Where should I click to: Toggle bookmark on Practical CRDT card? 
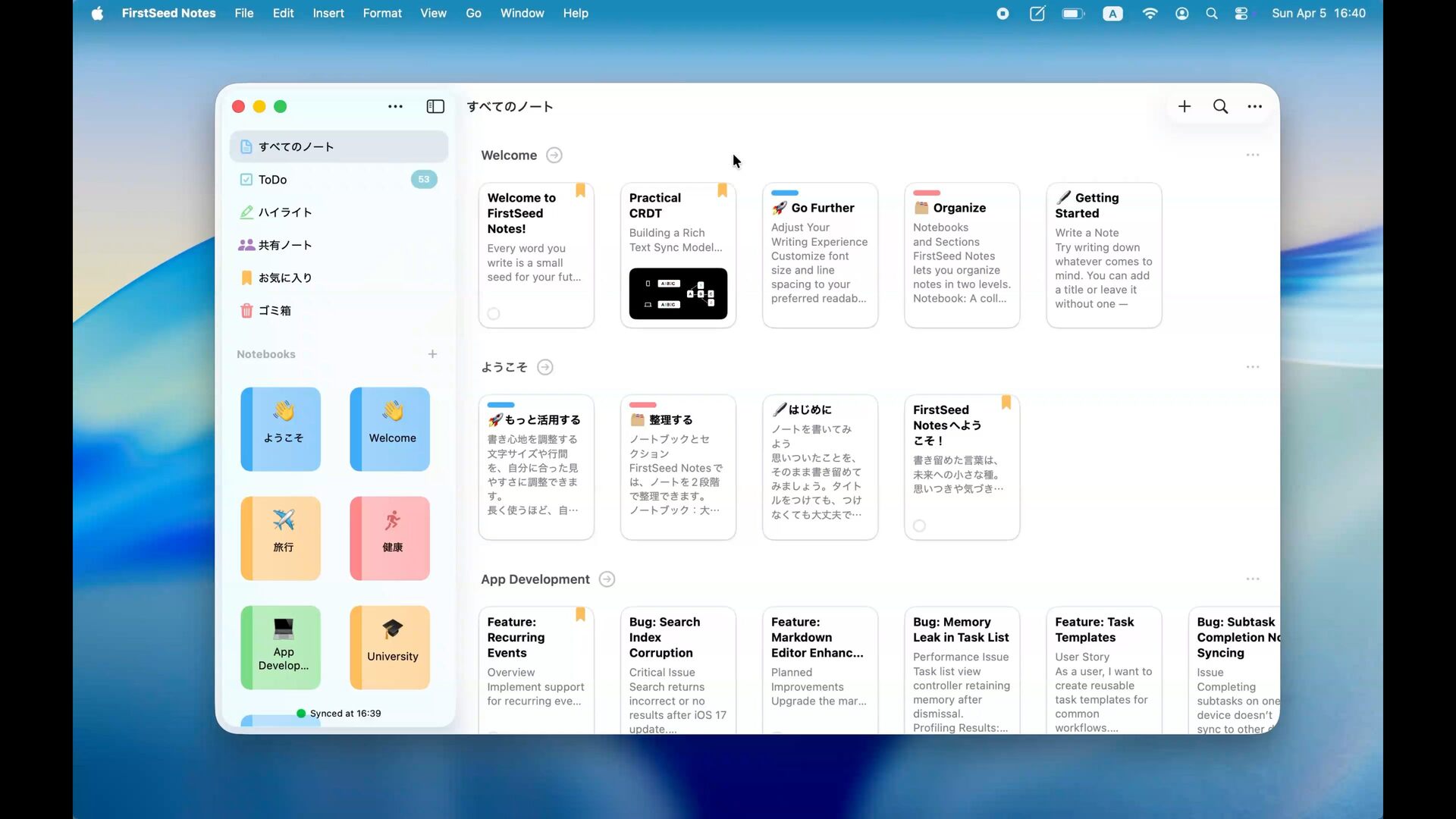click(x=722, y=190)
